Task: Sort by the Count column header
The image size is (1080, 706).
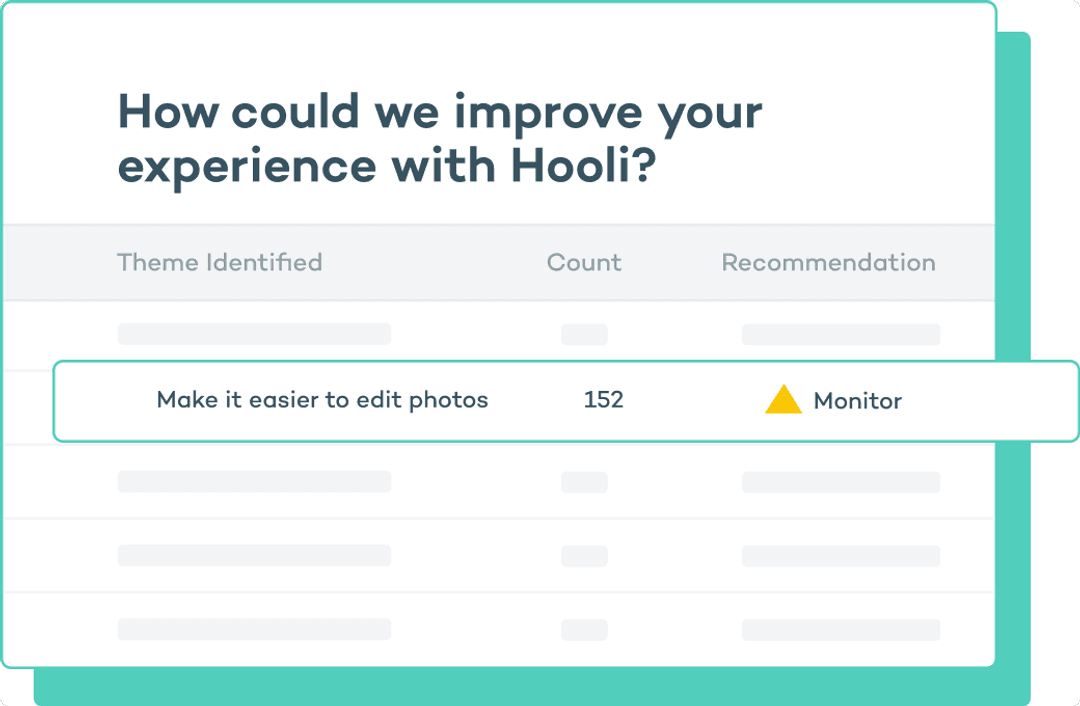Action: coord(584,262)
